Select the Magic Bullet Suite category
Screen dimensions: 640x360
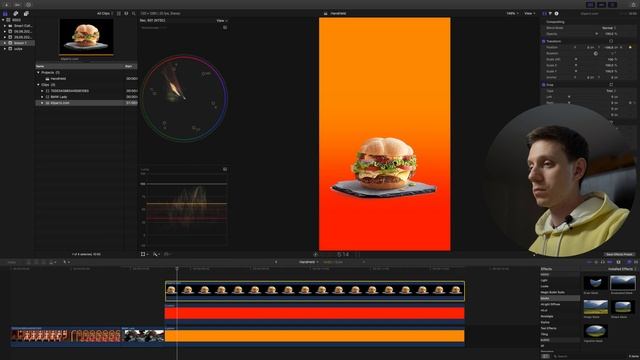coord(553,292)
